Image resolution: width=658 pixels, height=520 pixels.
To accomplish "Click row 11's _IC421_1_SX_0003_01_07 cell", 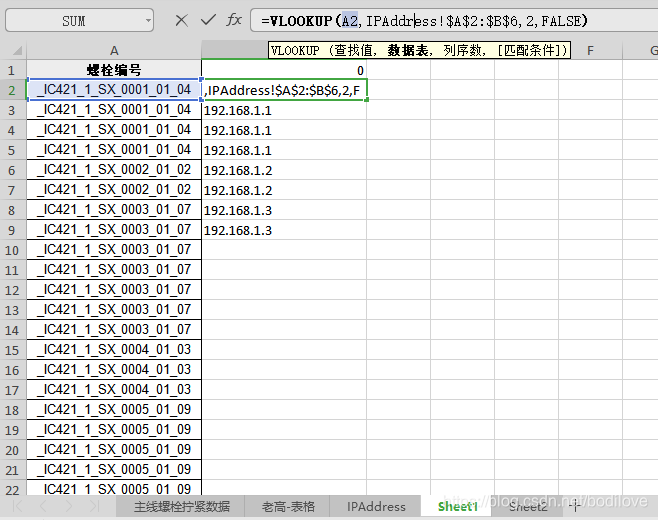I will pos(114,270).
